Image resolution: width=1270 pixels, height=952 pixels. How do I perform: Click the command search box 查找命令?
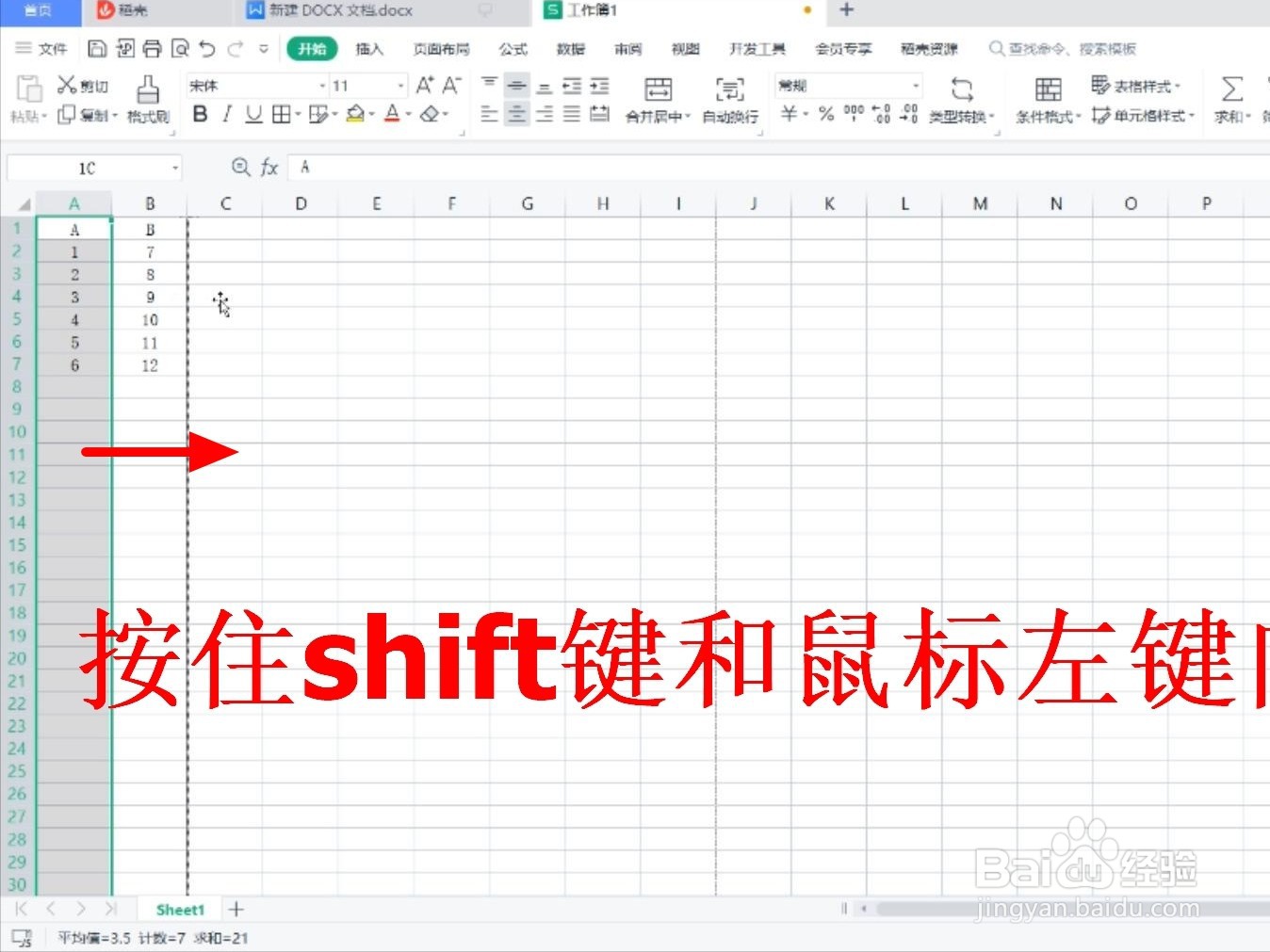point(1062,48)
